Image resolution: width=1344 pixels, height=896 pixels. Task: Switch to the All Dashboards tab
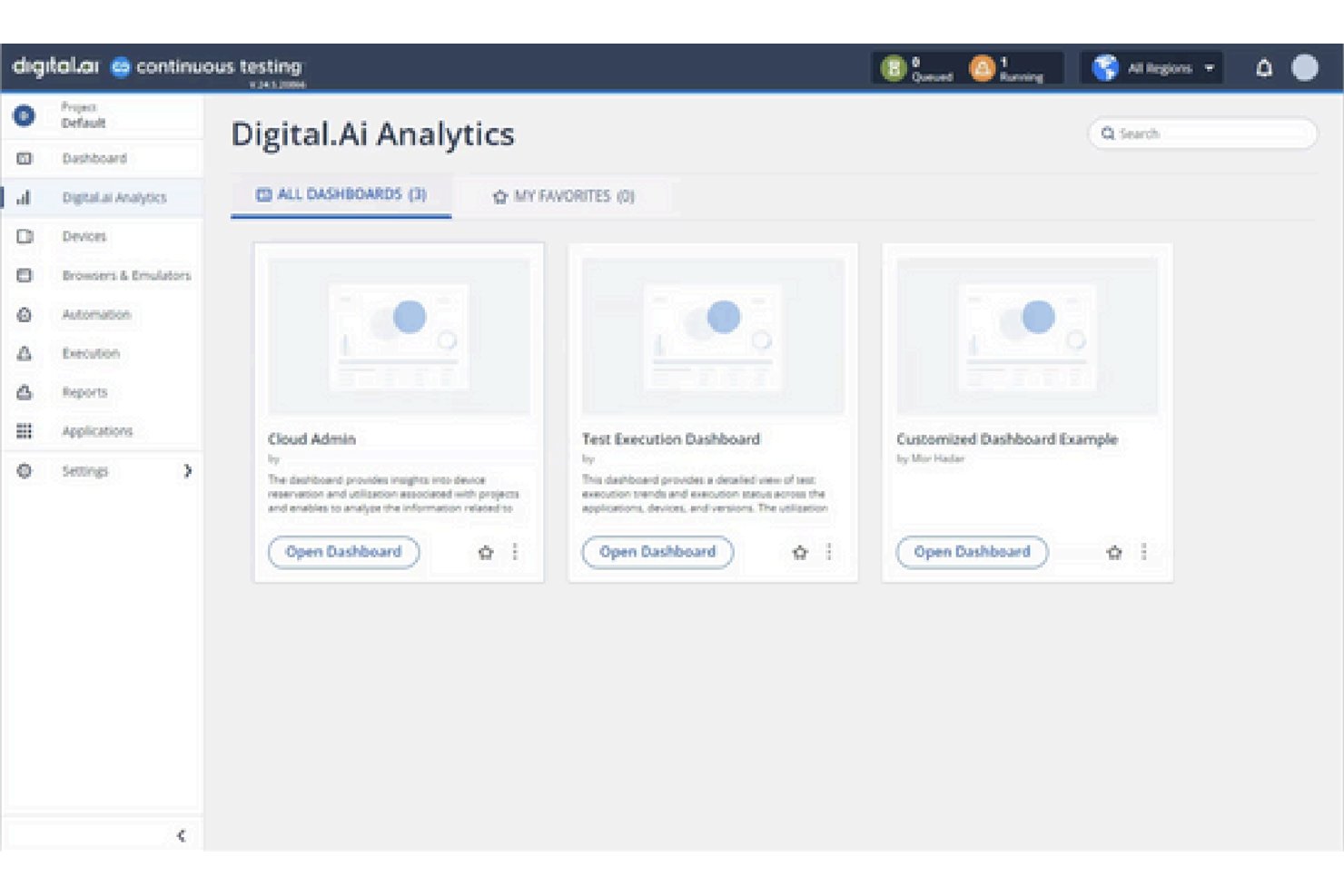(341, 195)
